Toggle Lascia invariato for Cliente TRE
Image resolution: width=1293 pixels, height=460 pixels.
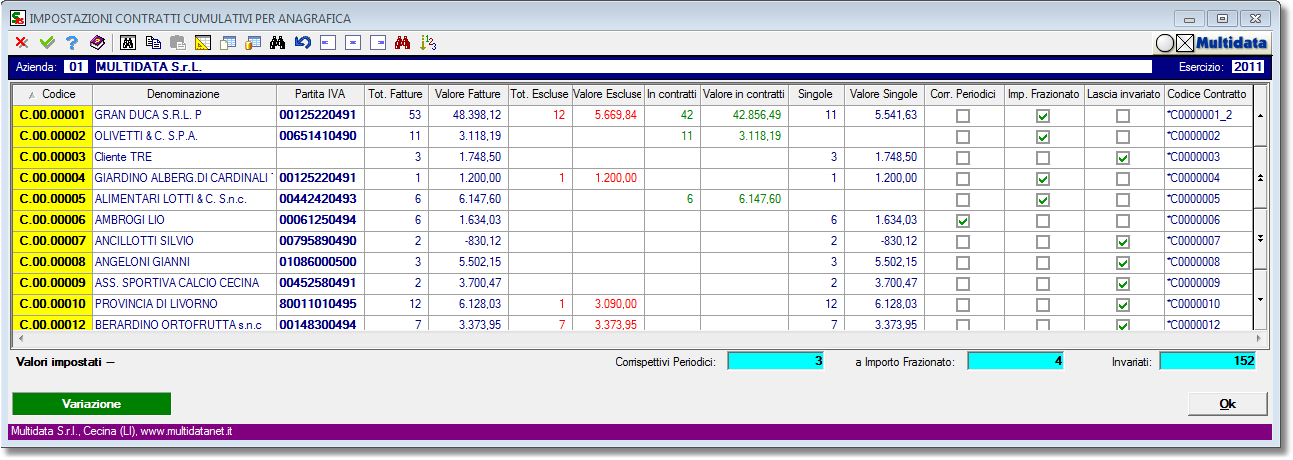click(1123, 158)
